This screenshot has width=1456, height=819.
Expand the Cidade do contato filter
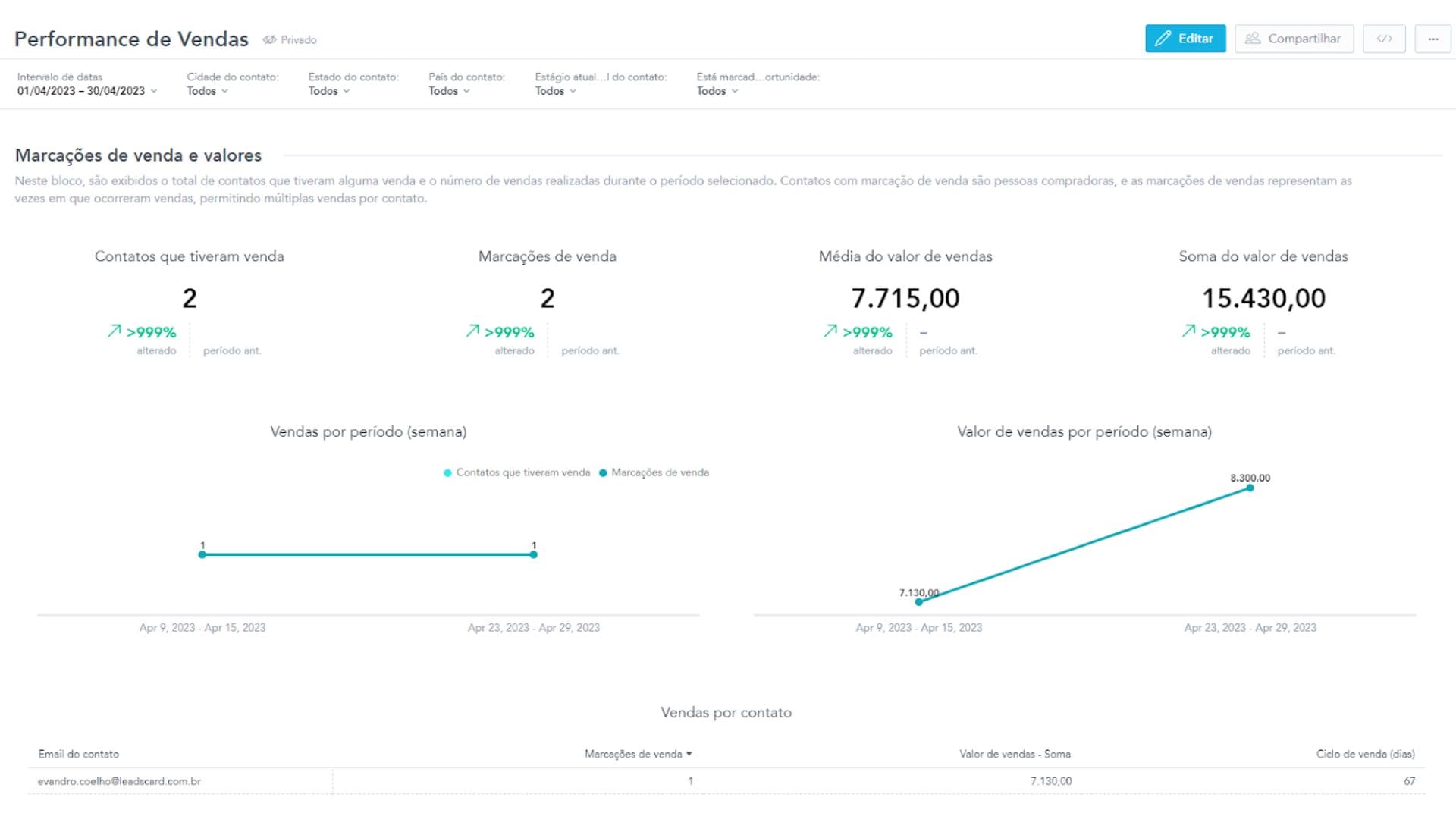coord(207,91)
